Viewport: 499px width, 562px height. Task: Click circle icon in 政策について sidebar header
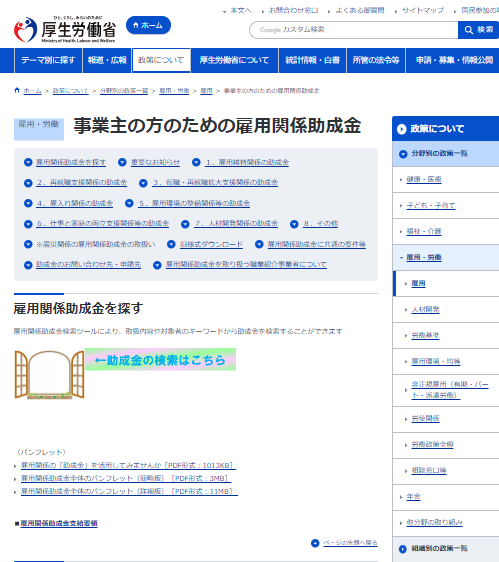tap(401, 129)
